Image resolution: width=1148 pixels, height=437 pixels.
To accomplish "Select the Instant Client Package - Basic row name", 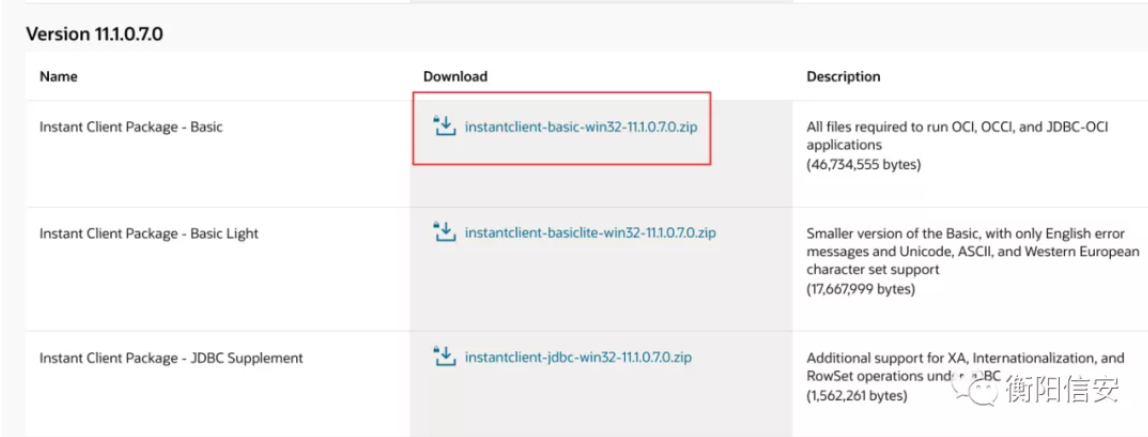I will coord(131,127).
